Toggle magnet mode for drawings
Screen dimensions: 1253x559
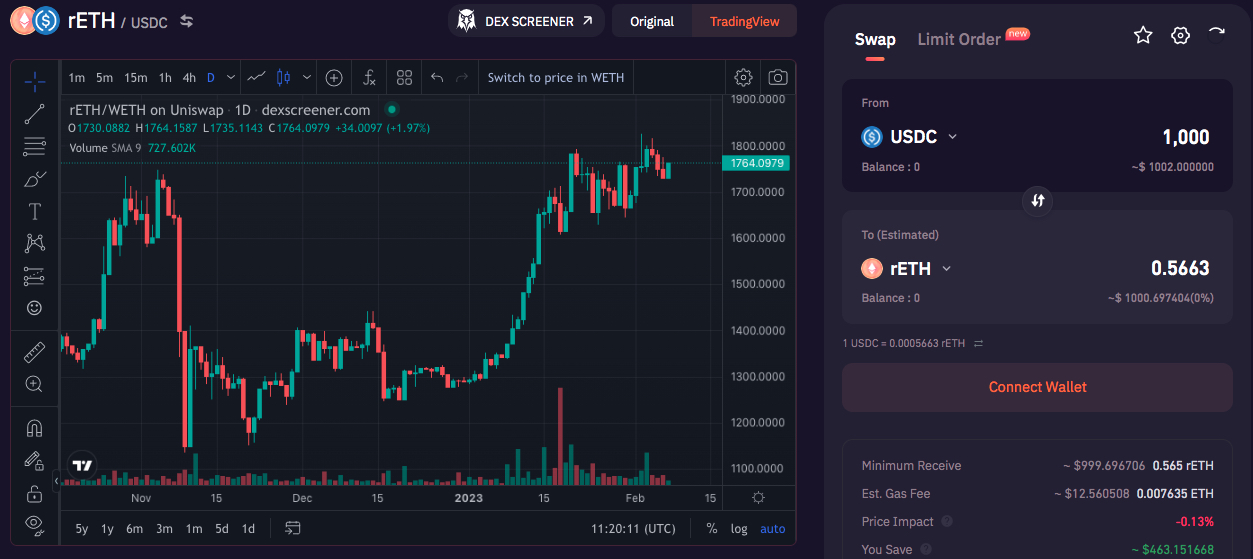pyautogui.click(x=34, y=428)
